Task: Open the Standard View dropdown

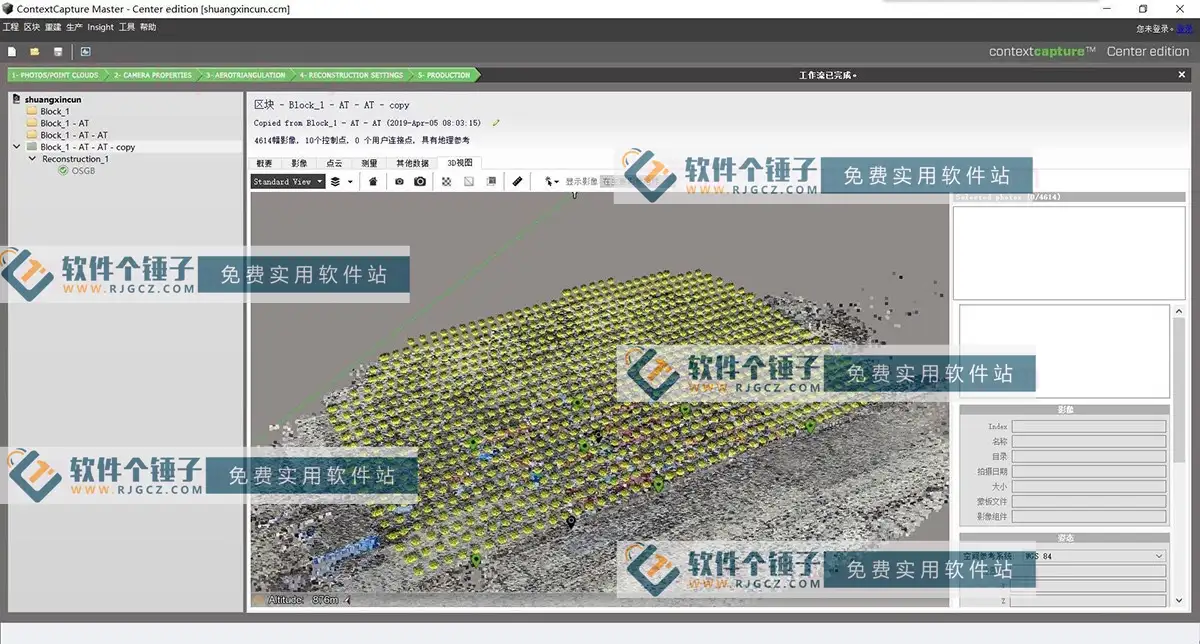Action: (x=287, y=181)
